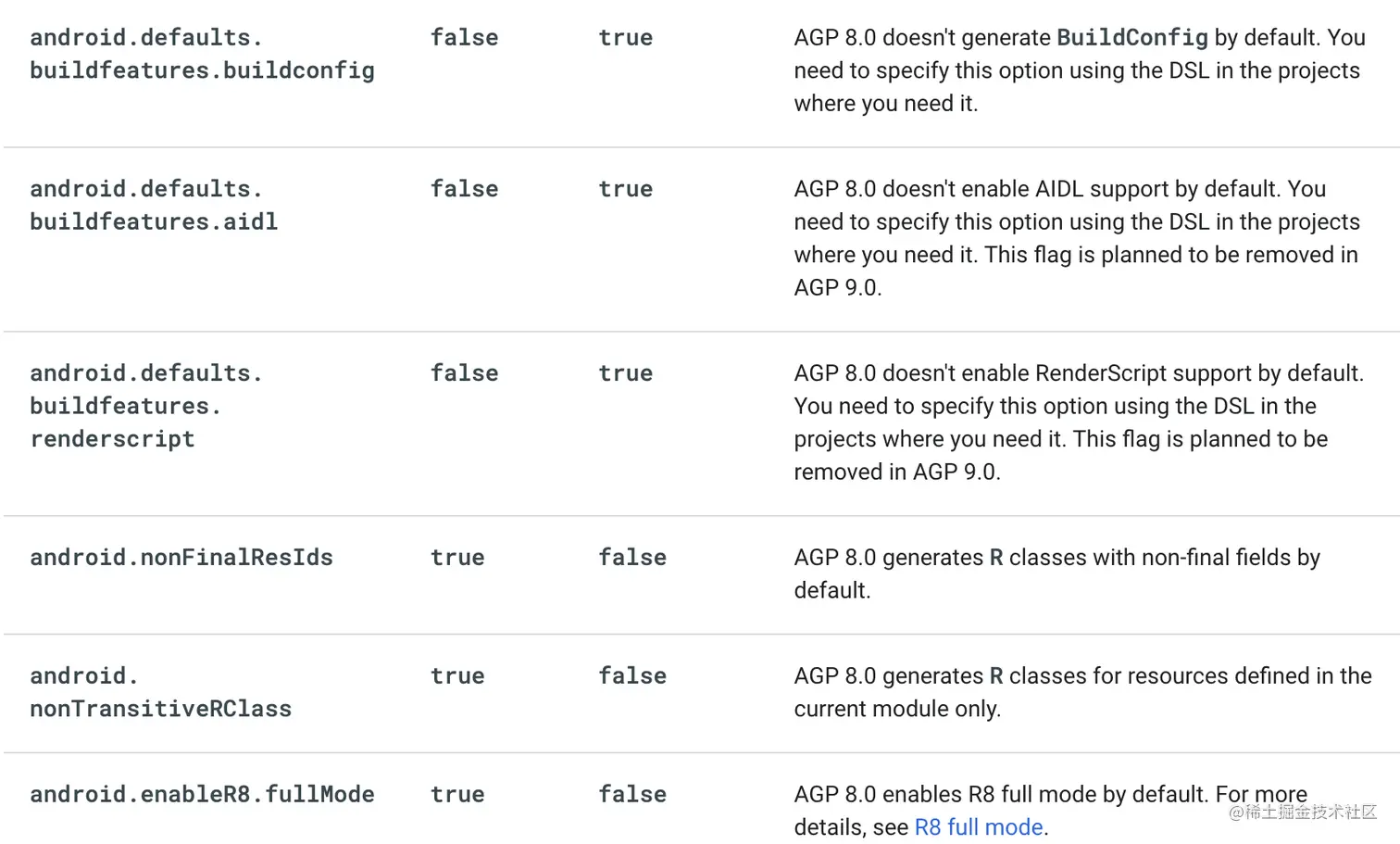
Task: Click the "true" value in the buildconfig row
Action: [625, 38]
